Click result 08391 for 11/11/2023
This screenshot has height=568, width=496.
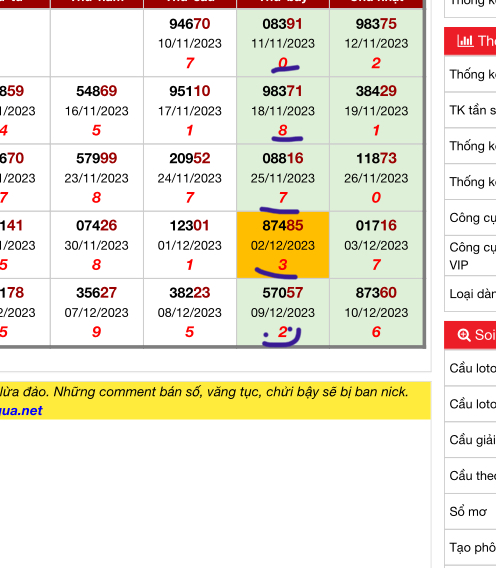tap(283, 24)
